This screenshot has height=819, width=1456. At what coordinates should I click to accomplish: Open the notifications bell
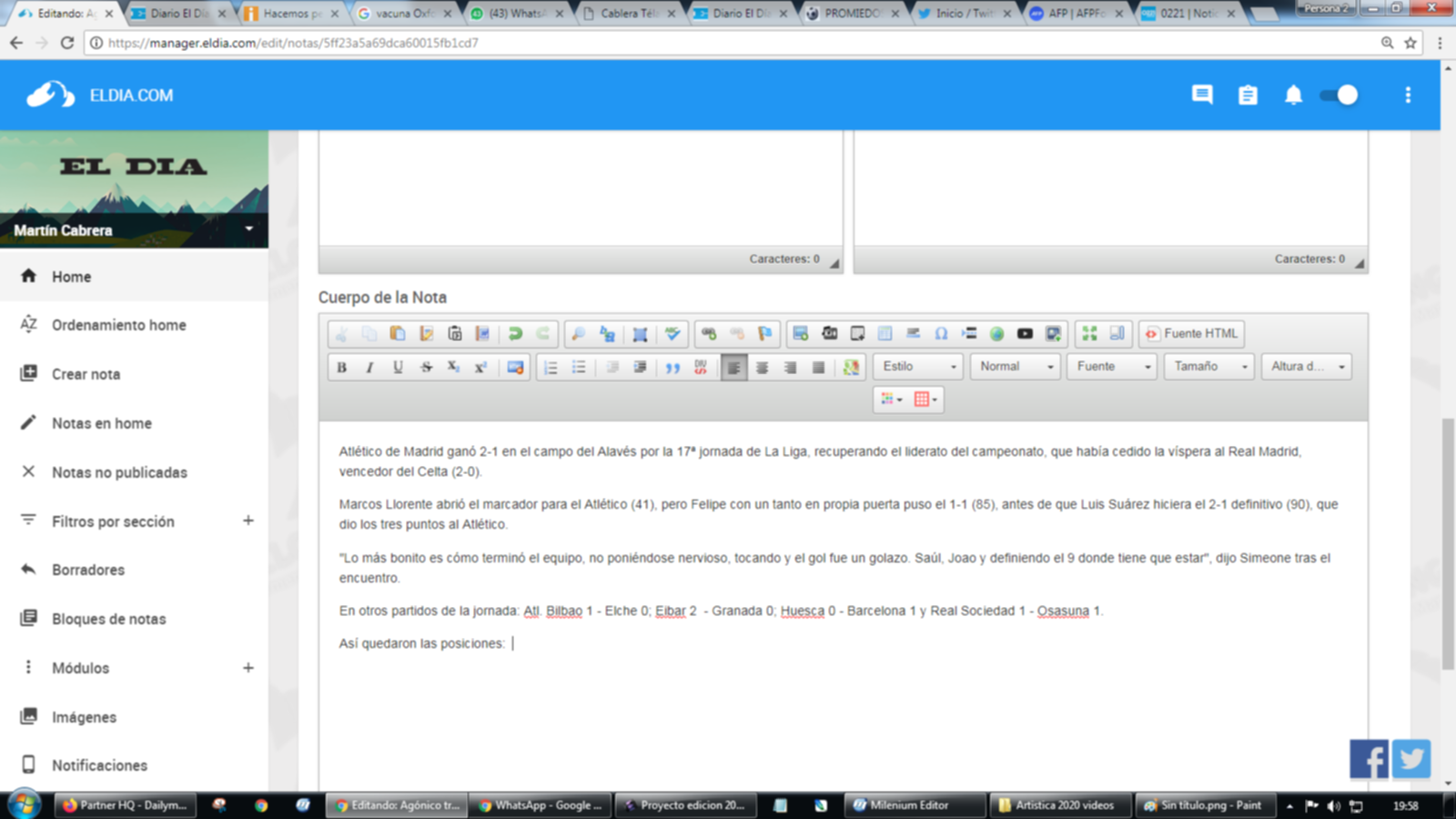tap(1293, 95)
